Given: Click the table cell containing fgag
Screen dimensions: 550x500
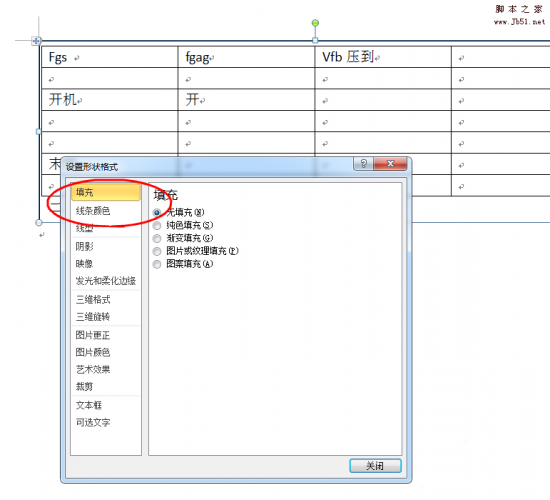Looking at the screenshot, I should point(246,57).
